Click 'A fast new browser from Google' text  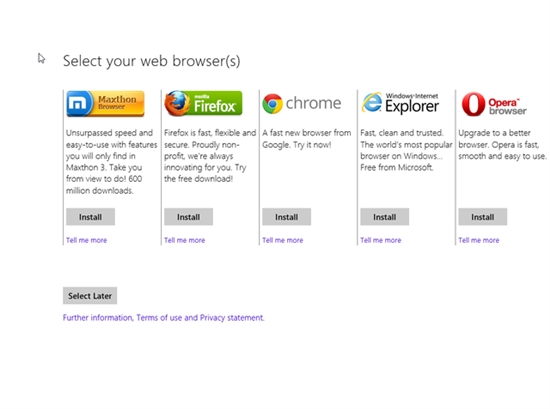coord(307,139)
